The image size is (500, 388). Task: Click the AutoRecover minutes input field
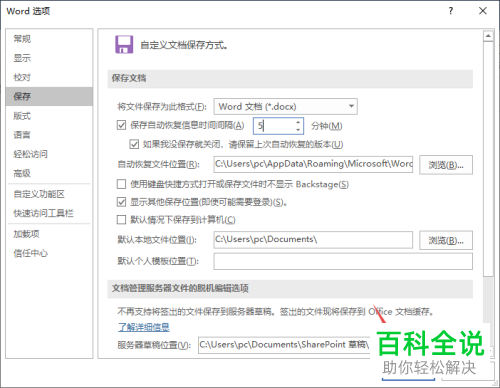tap(273, 126)
